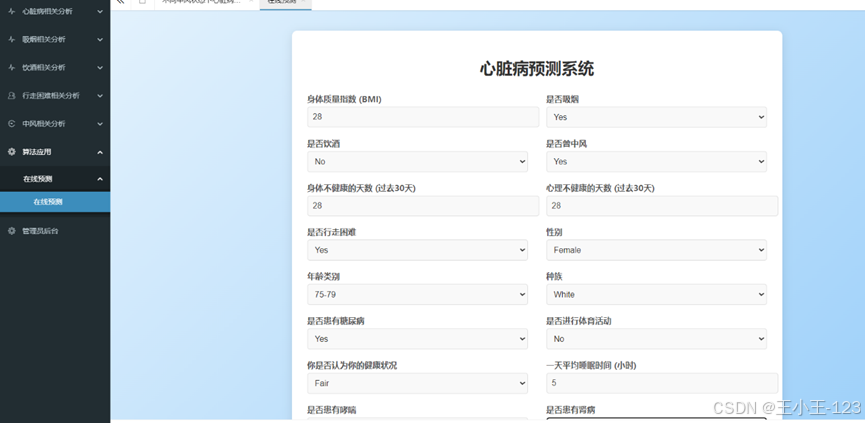Click the 是否患有肾病 label

(x=571, y=410)
